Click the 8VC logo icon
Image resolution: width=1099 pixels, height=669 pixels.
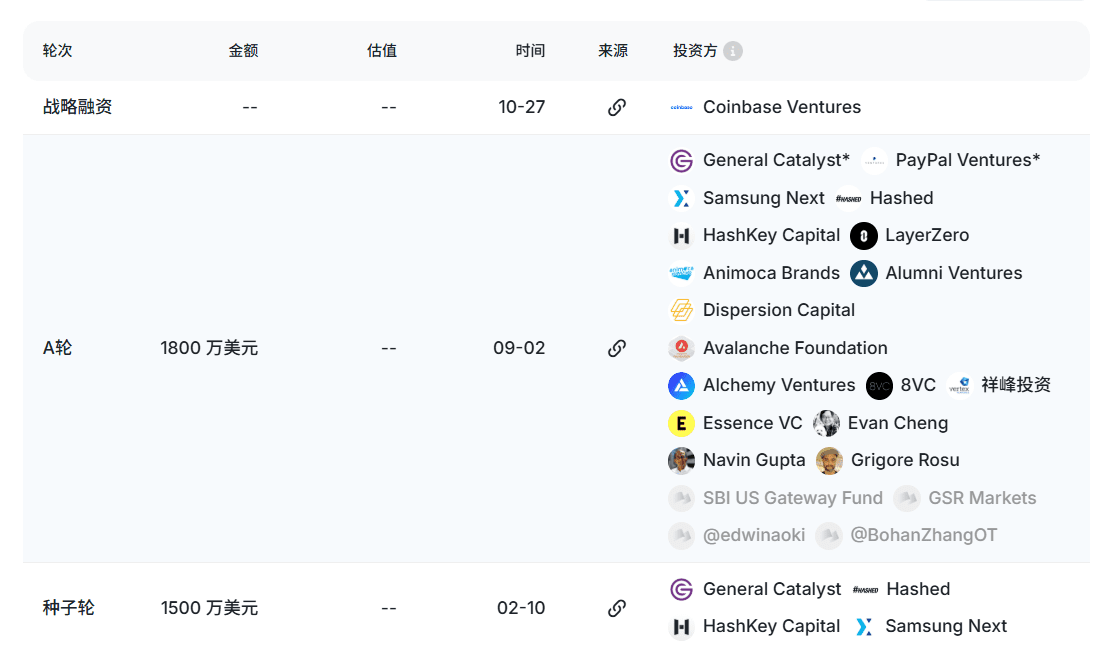pyautogui.click(x=879, y=386)
